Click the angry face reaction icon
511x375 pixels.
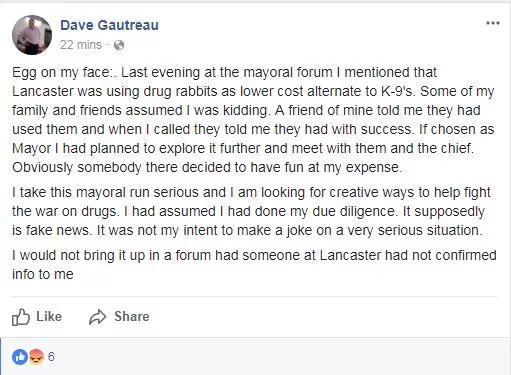coord(36,357)
